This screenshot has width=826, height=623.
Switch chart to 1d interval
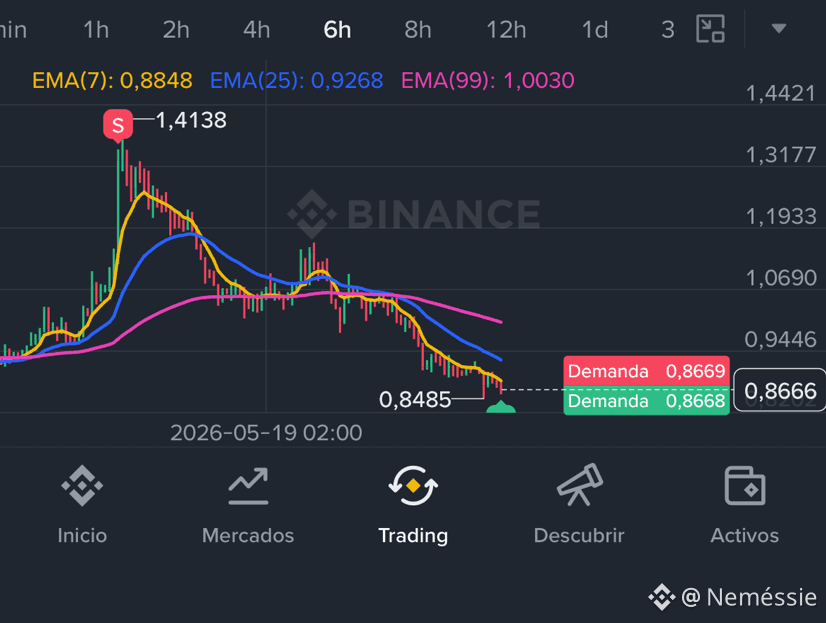[x=595, y=29]
